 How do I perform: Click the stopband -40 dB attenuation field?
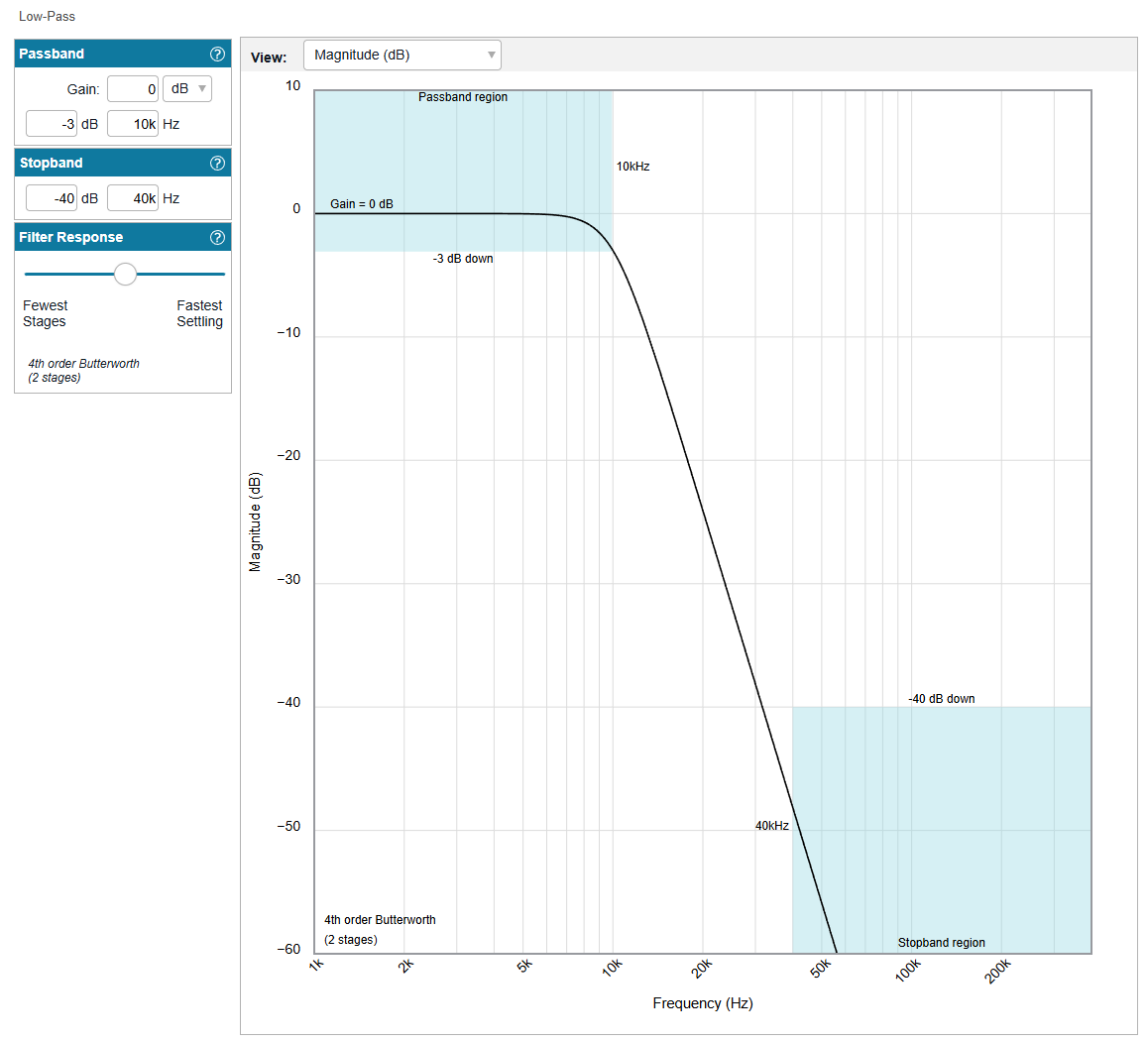point(52,198)
